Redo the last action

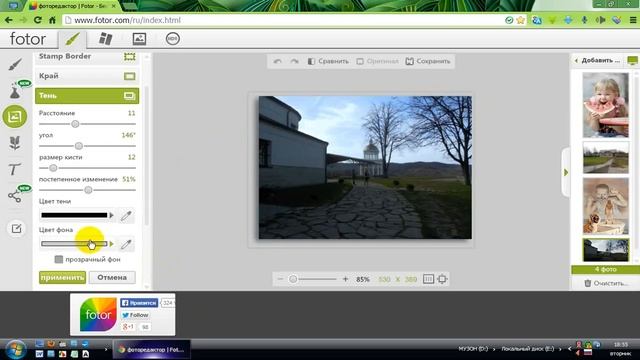[x=294, y=61]
